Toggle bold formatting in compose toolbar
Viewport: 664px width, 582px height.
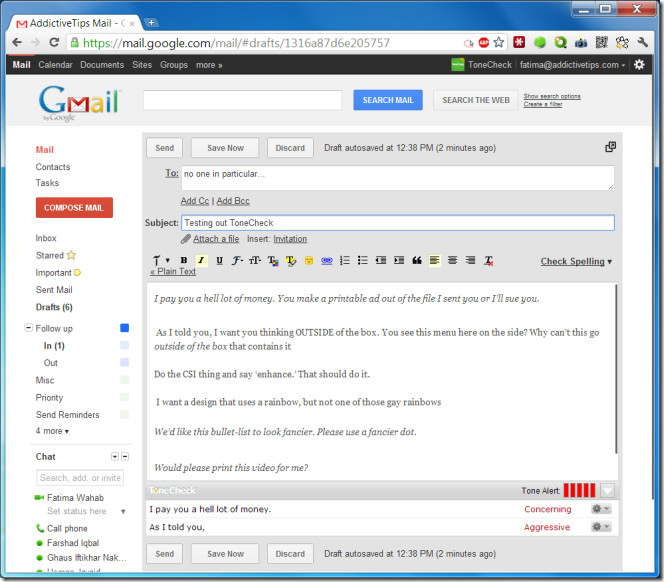(183, 260)
